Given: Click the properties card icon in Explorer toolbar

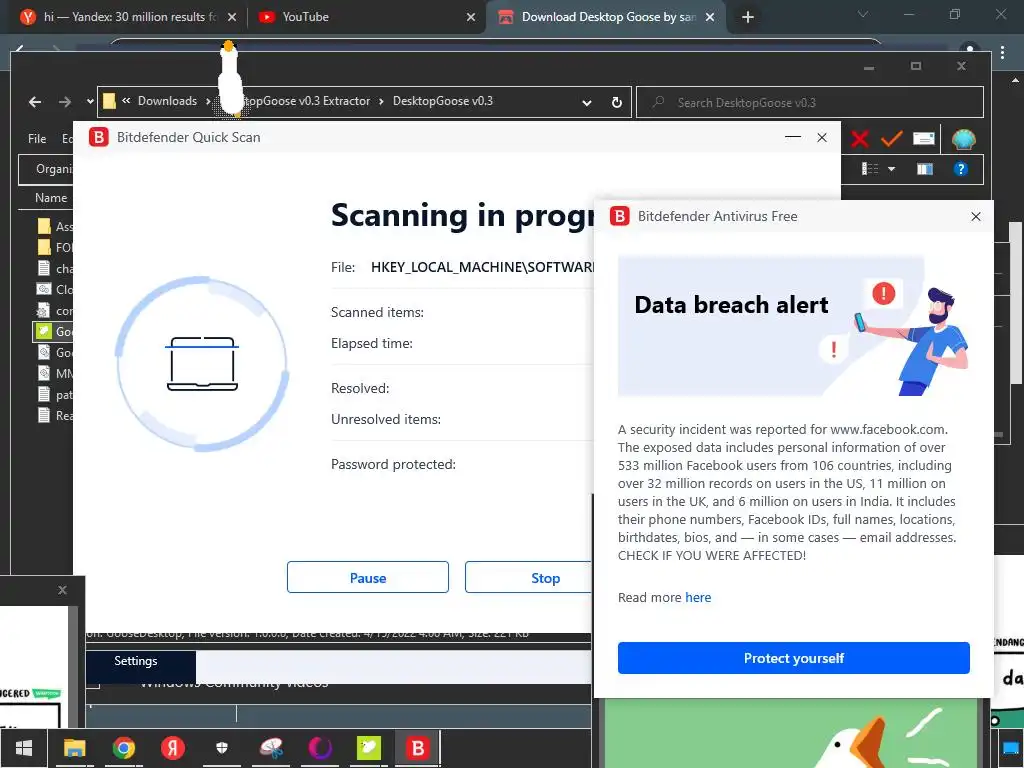Looking at the screenshot, I should coord(923,138).
